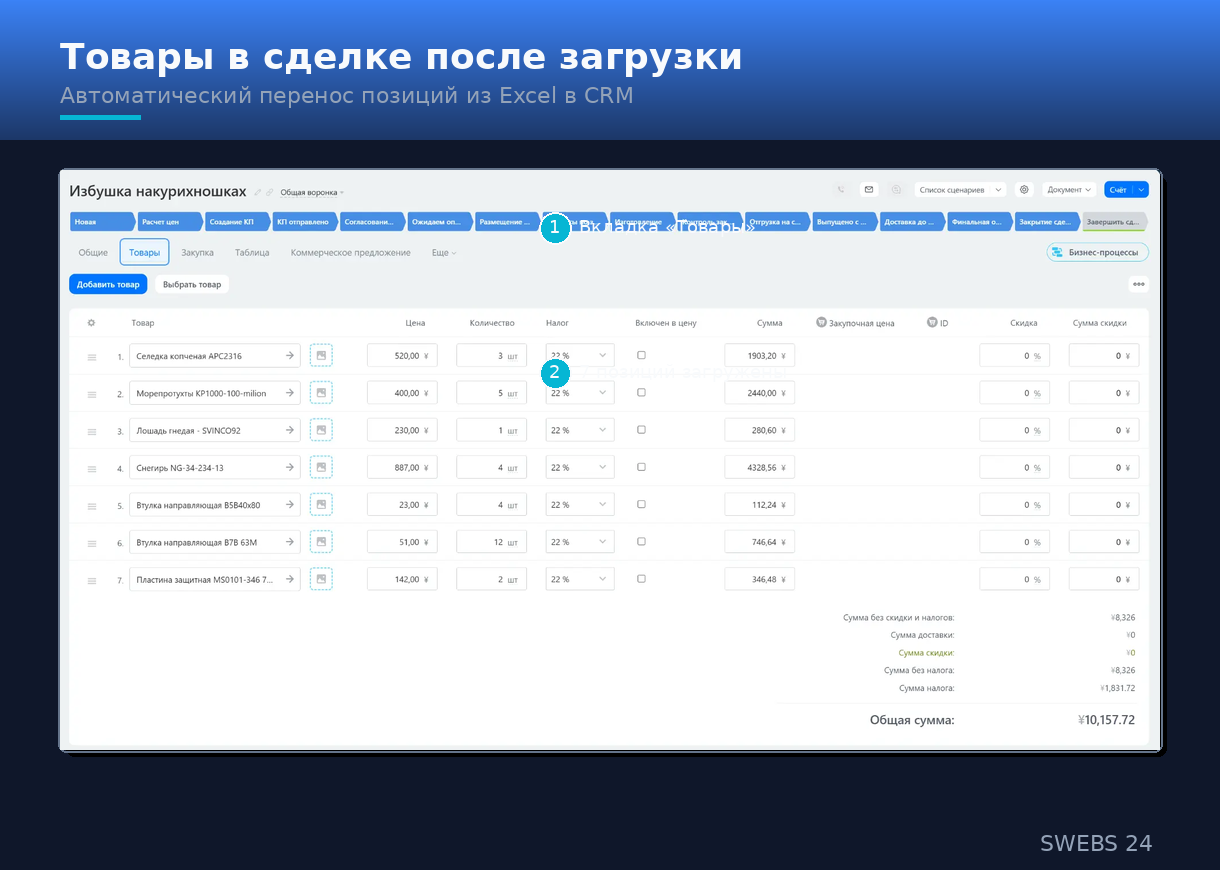
Task: Click the pencil icon beside deal title
Action: point(258,192)
